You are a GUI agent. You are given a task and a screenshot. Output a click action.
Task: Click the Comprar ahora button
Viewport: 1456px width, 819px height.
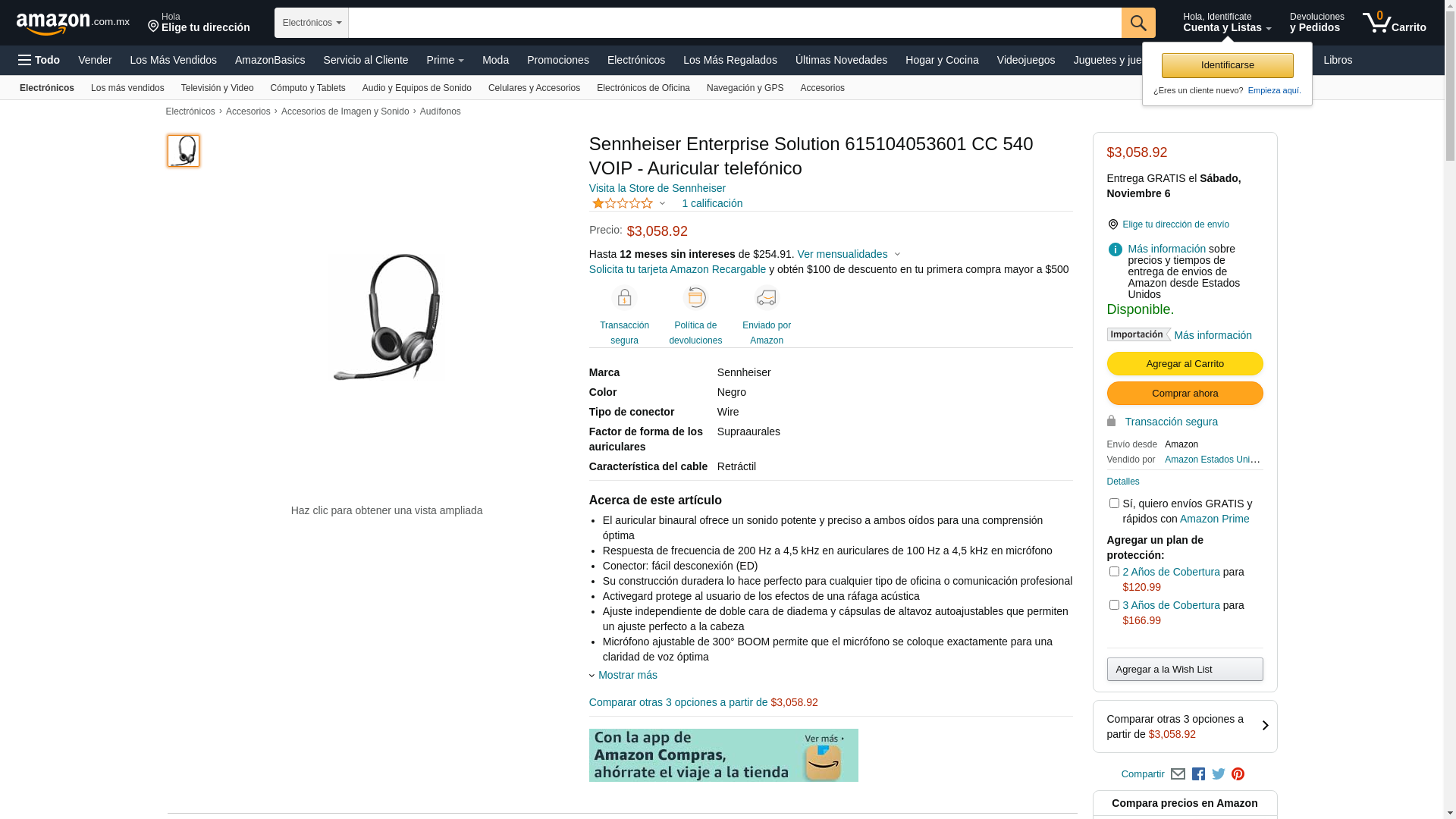pos(1185,394)
